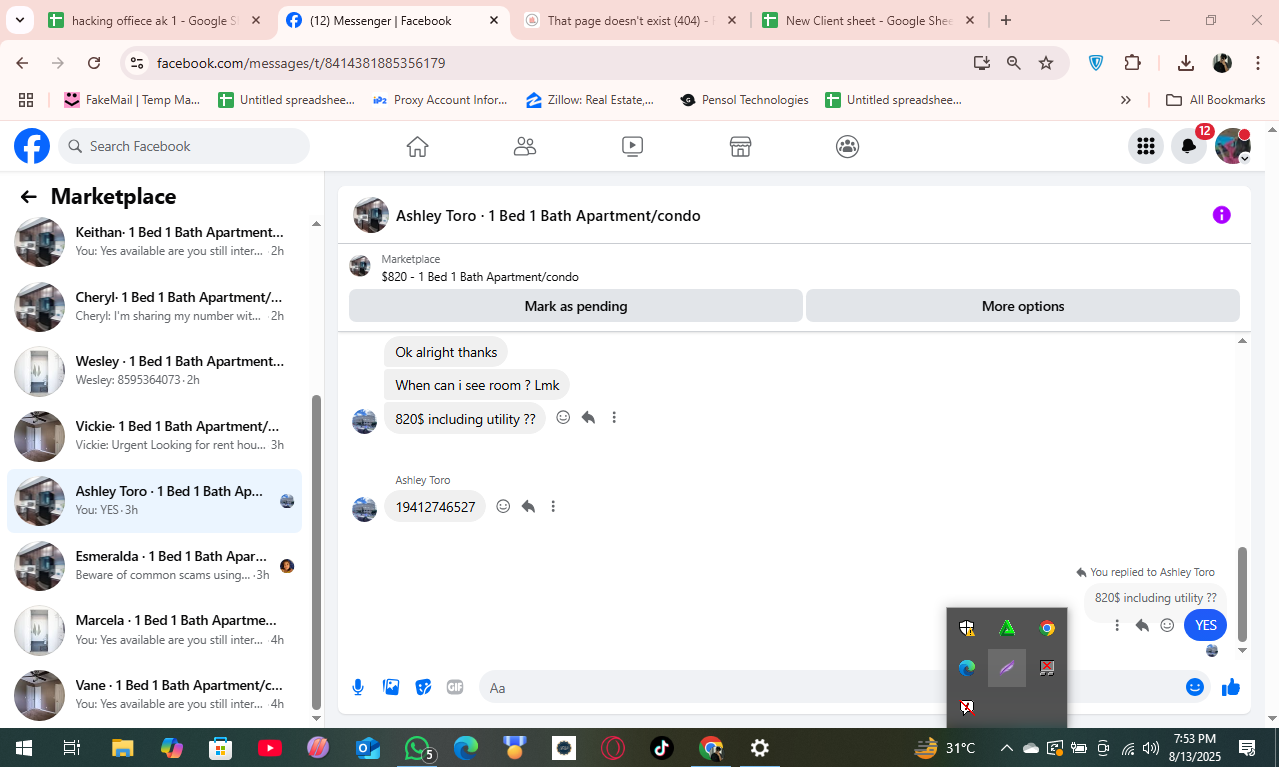The width and height of the screenshot is (1279, 767).
Task: Show more bookmarks chevron
Action: pos(1126,100)
